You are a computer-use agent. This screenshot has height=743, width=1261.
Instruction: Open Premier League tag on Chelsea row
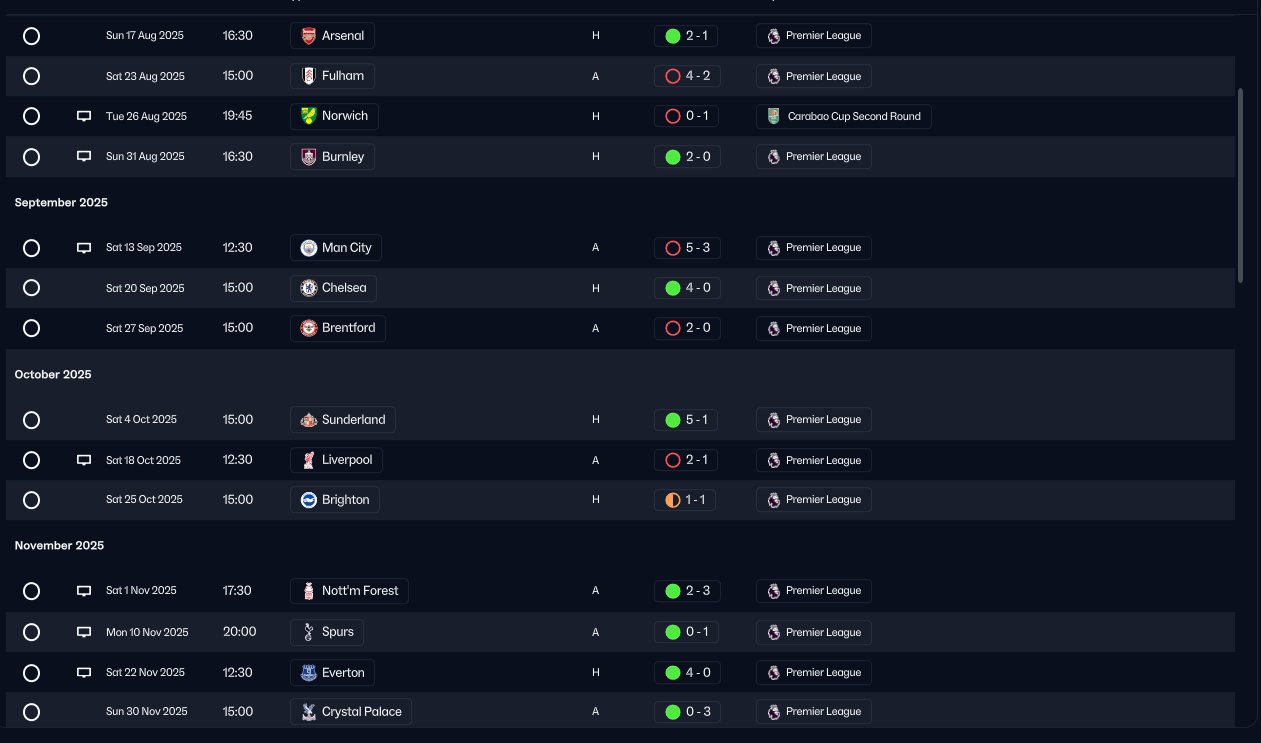coord(814,288)
